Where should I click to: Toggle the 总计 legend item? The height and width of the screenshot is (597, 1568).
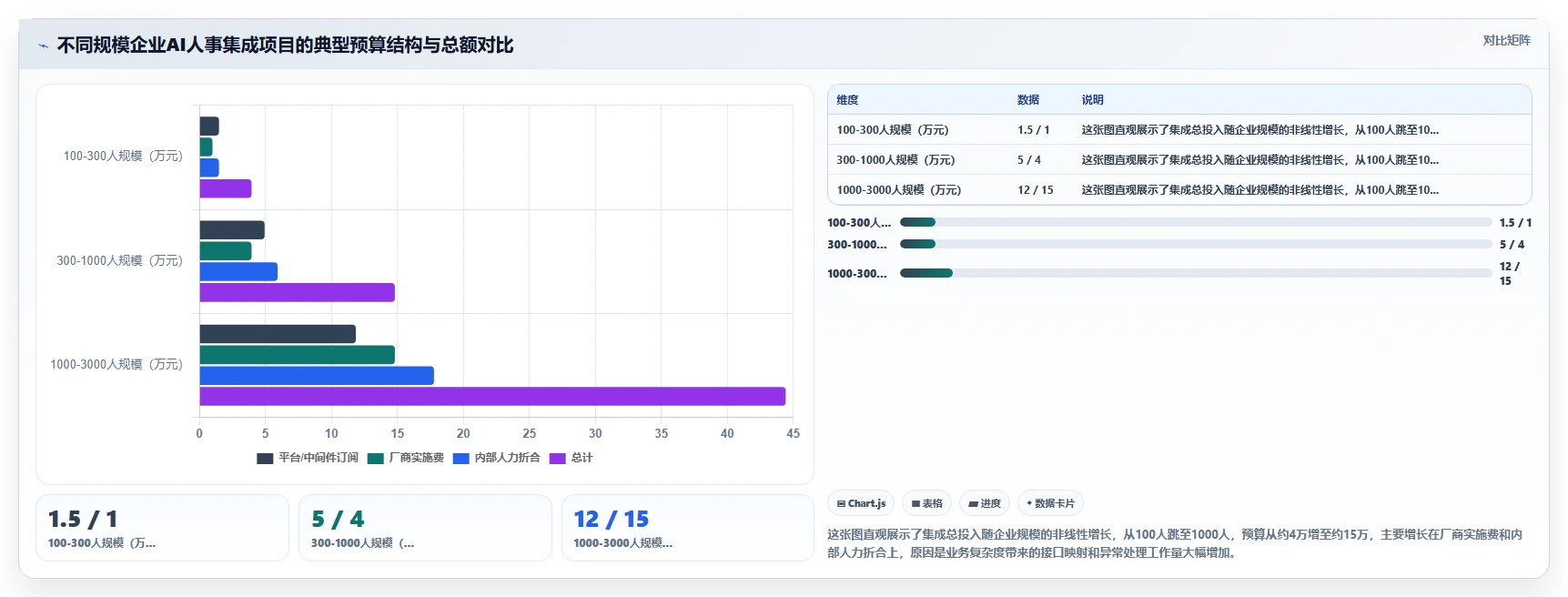click(572, 458)
